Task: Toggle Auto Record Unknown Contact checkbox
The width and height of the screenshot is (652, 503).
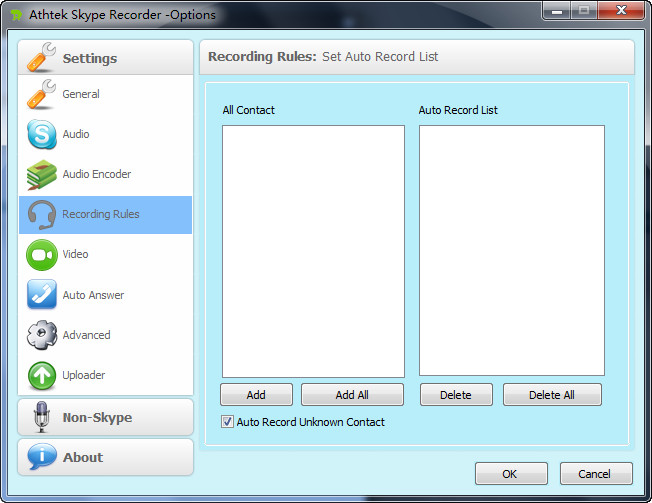Action: 227,422
